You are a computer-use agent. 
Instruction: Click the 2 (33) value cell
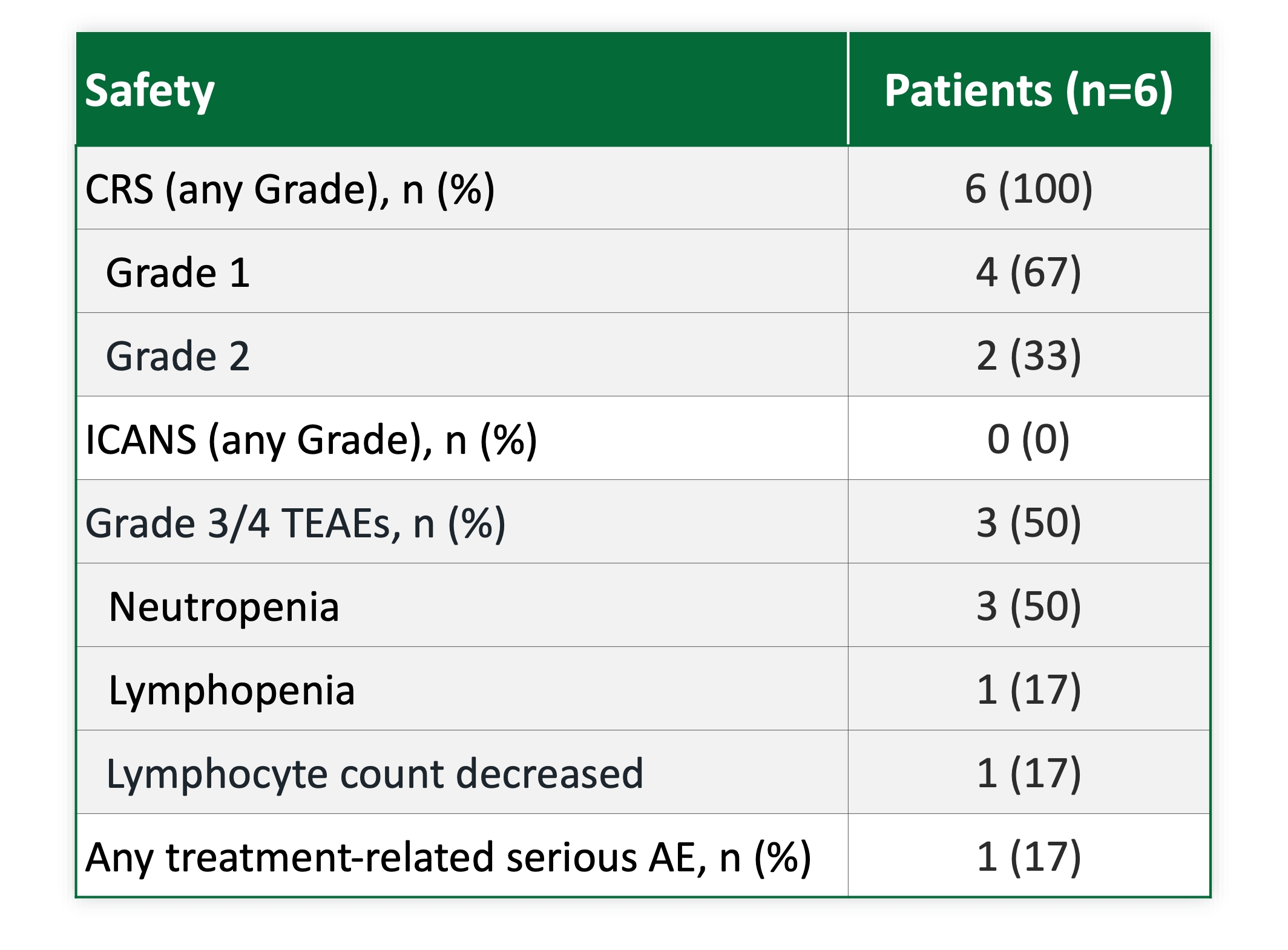[1028, 356]
